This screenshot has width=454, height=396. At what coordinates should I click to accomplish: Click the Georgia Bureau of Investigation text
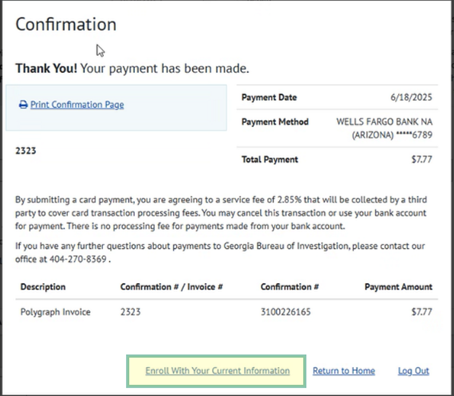click(286, 246)
